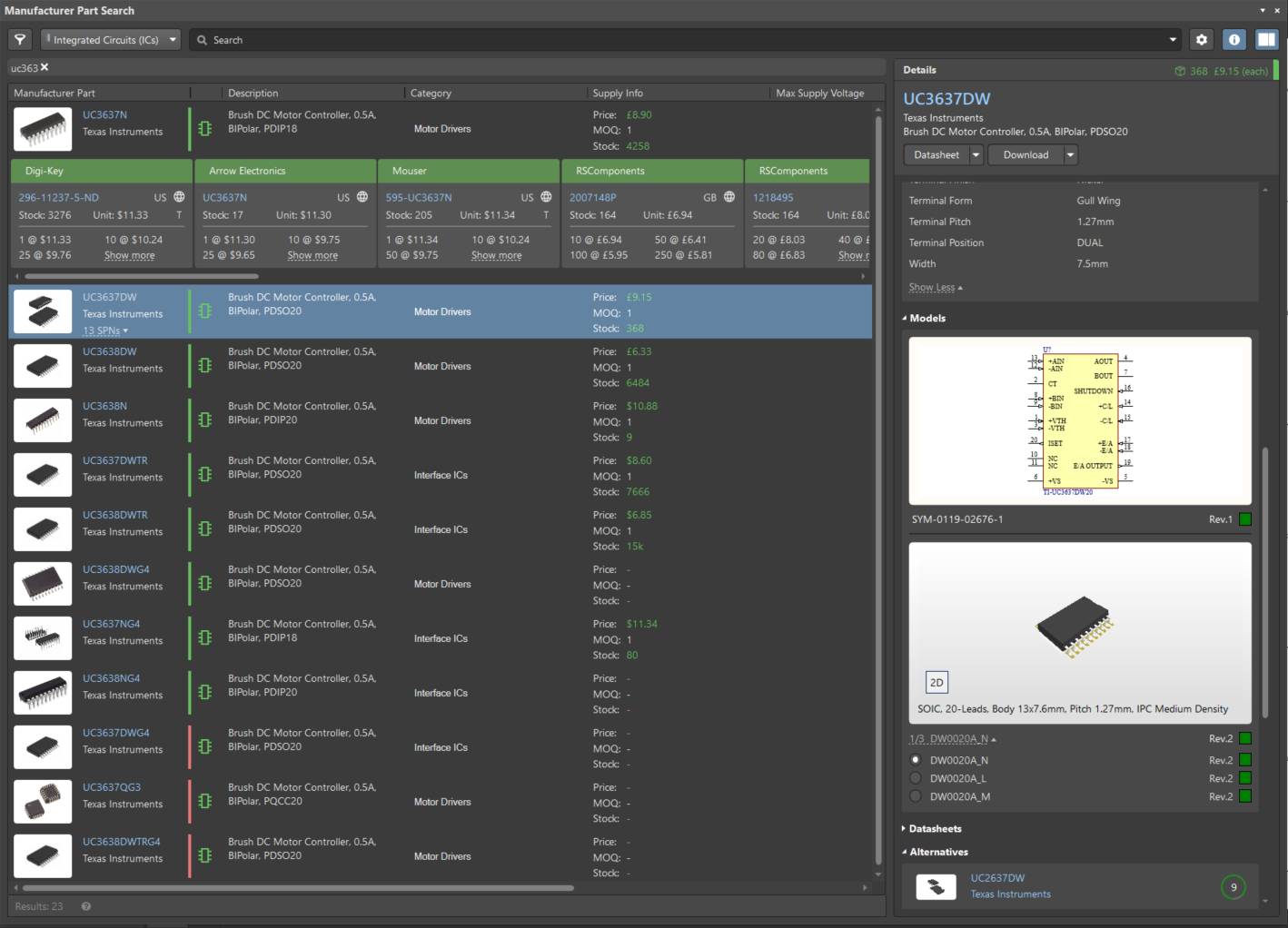Click the globe icon in RSComponents 2007148P card

click(x=729, y=197)
